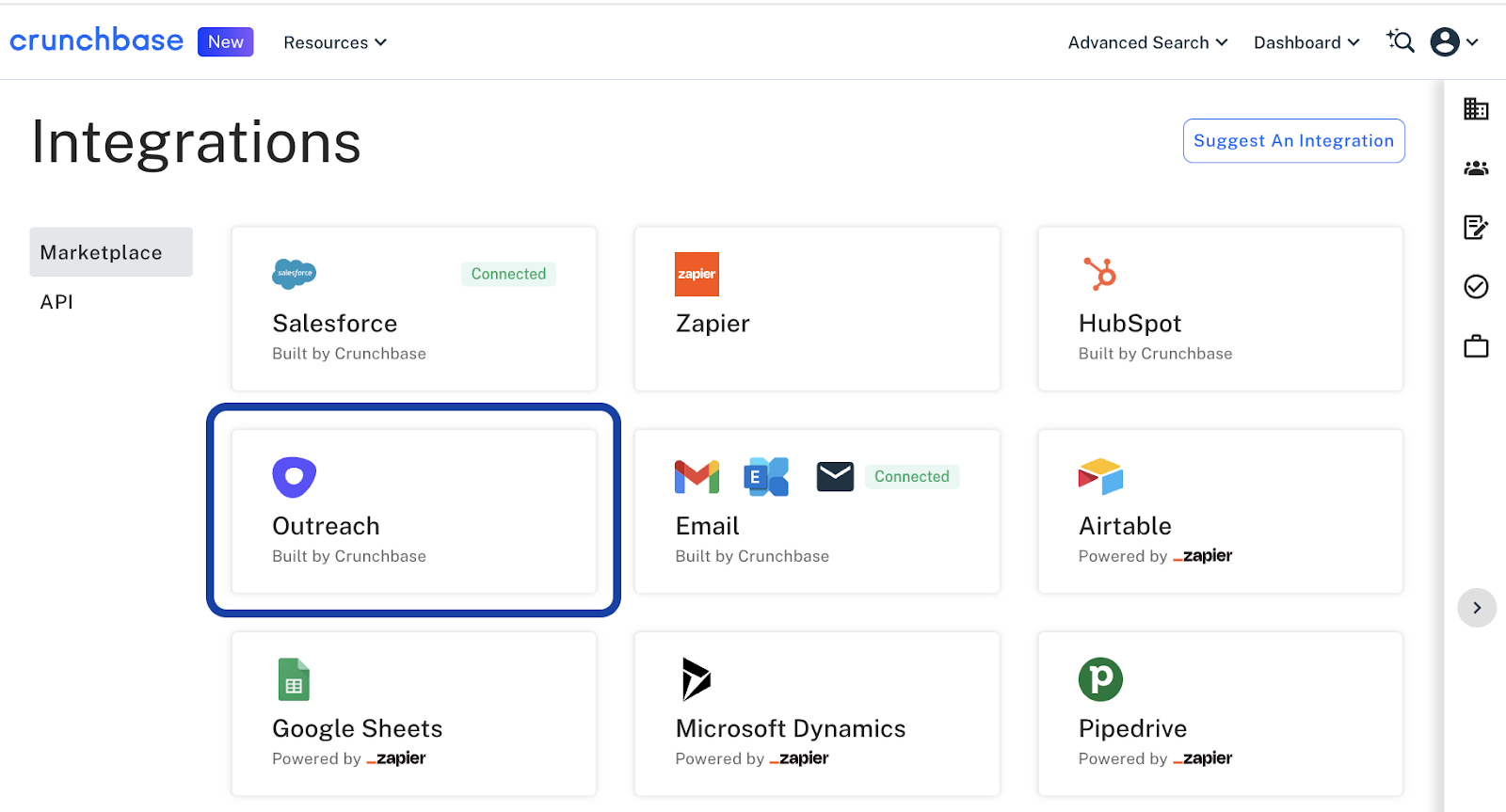Click the green Google Sheets icon
The image size is (1506, 812).
(294, 679)
